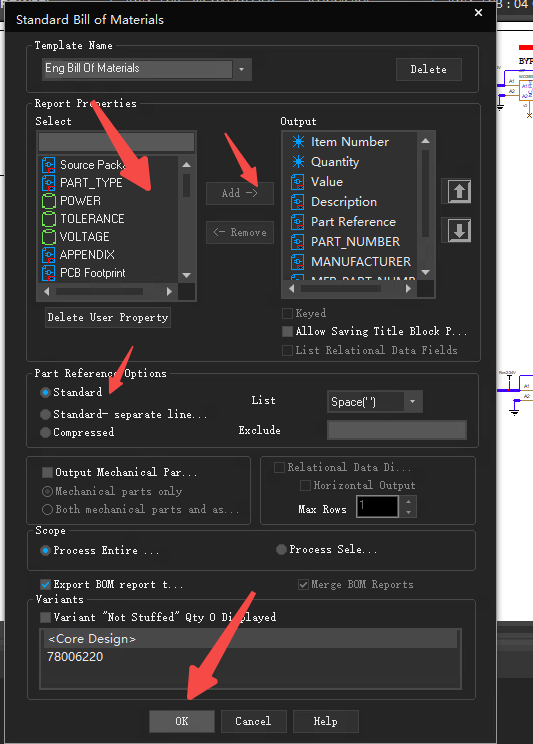Click the Exclude input field
Viewport: 533px width, 744px height.
tap(397, 430)
